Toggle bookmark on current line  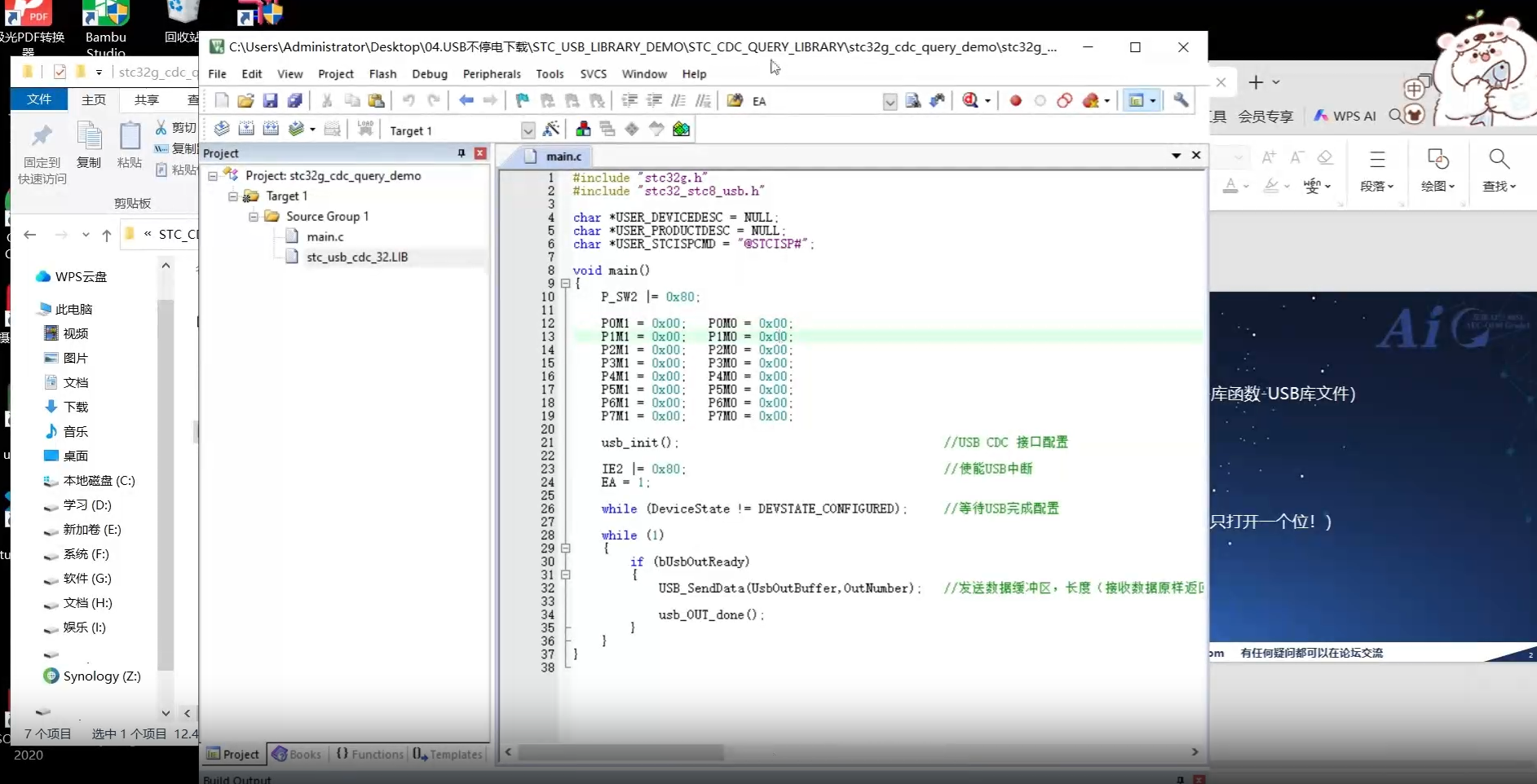523,100
